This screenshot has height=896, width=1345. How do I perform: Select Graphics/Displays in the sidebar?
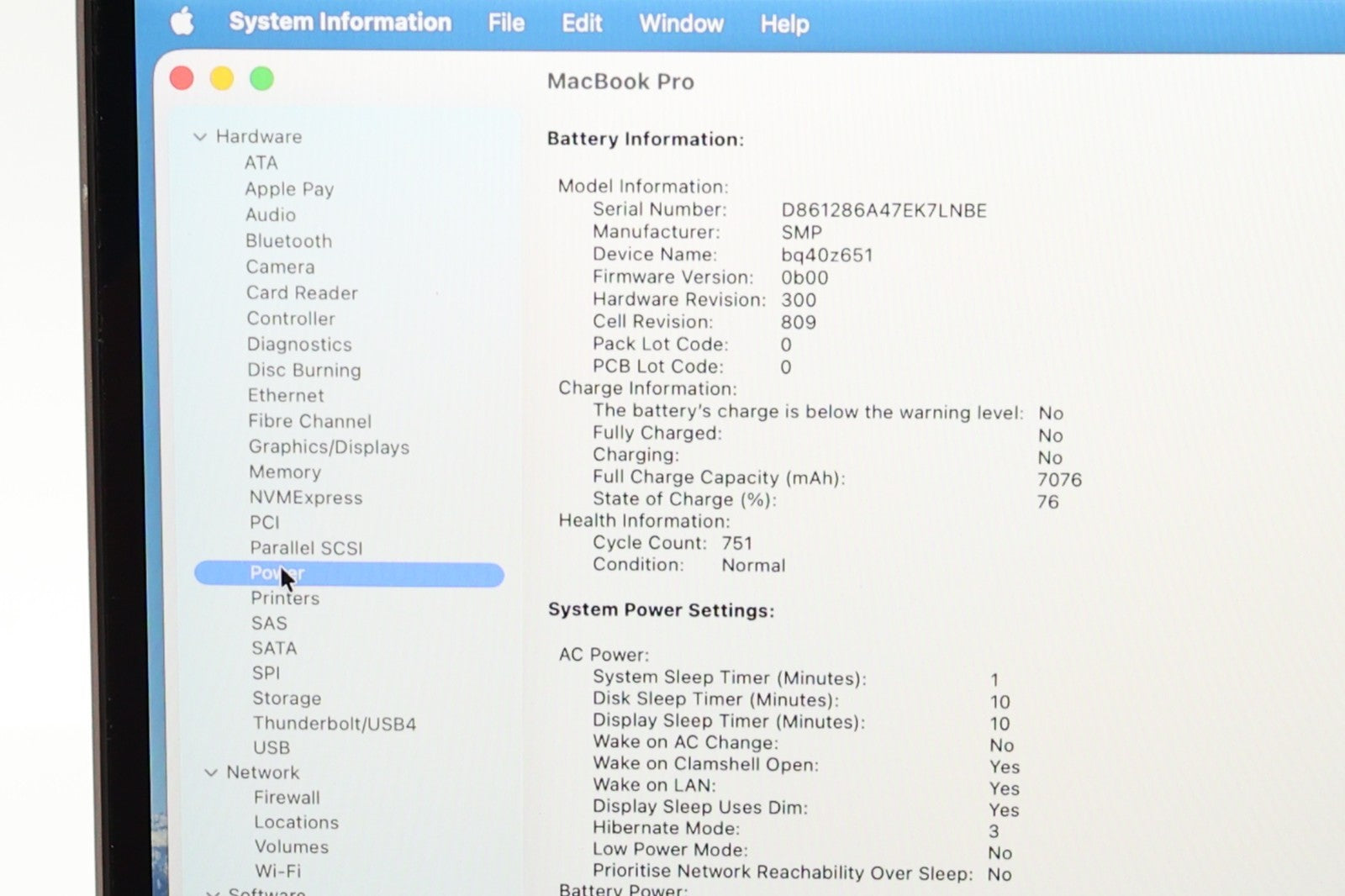click(329, 447)
